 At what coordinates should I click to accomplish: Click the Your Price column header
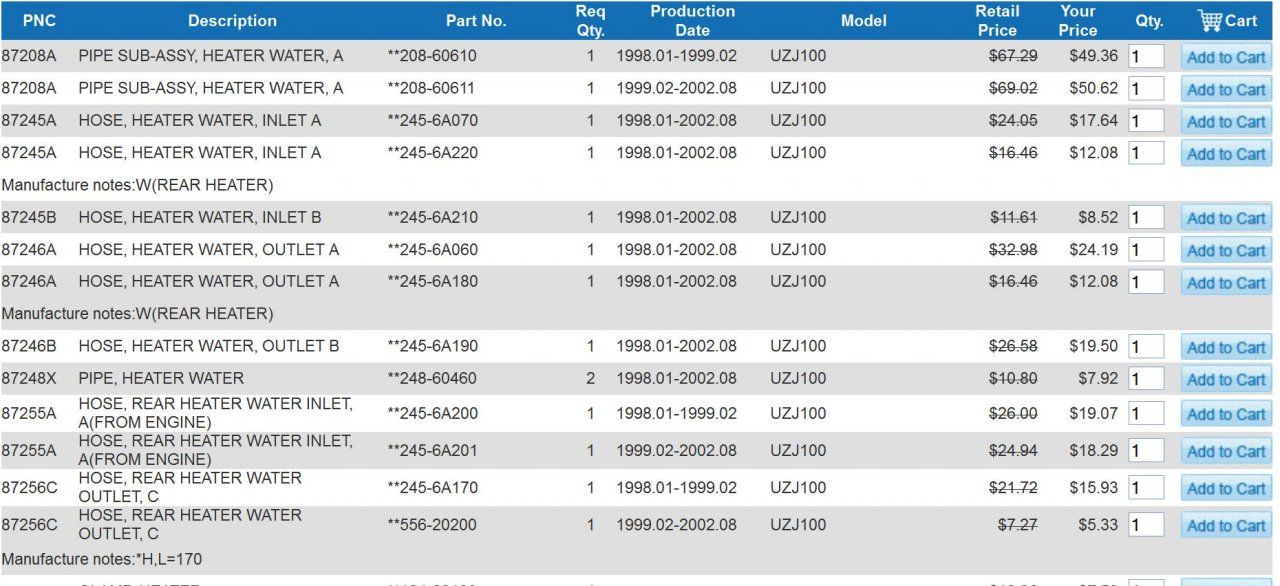(x=1078, y=20)
